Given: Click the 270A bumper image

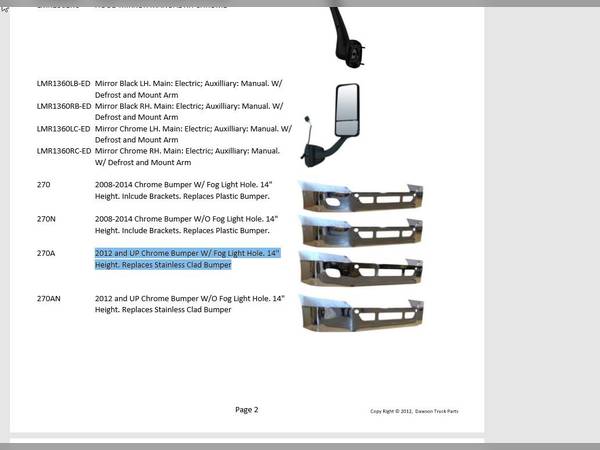Looking at the screenshot, I should 360,269.
